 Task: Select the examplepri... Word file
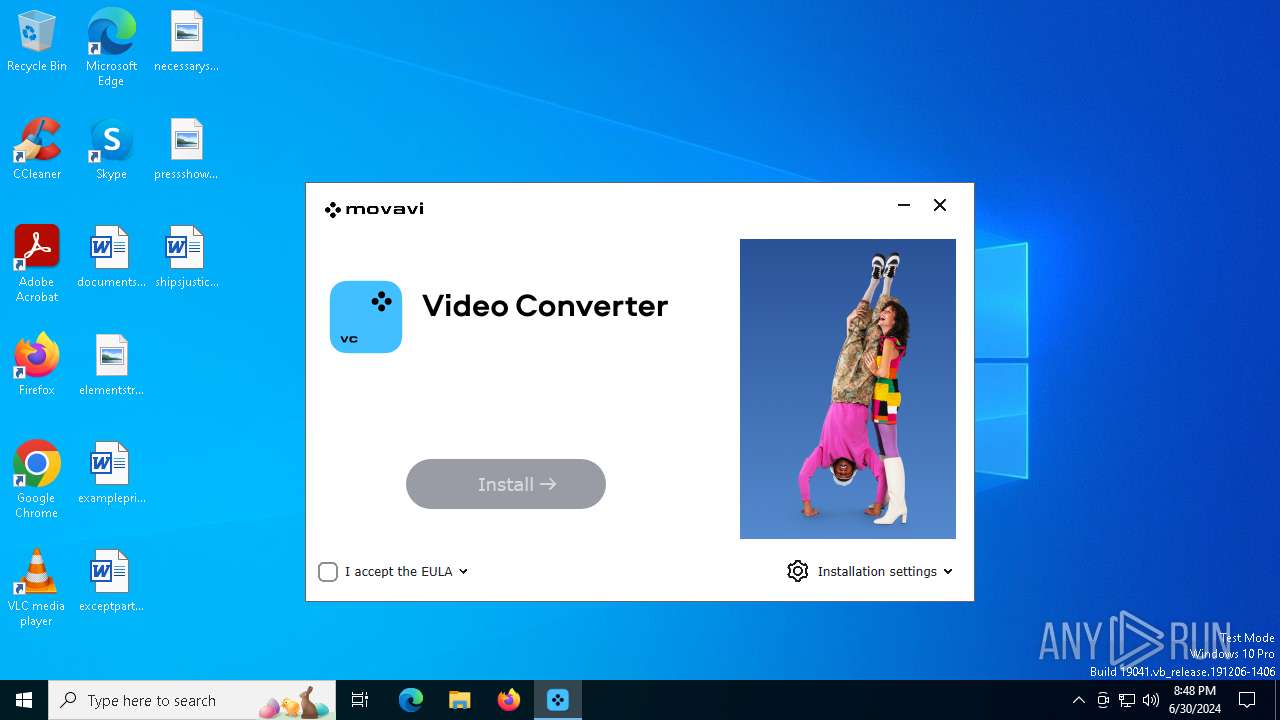[x=111, y=474]
